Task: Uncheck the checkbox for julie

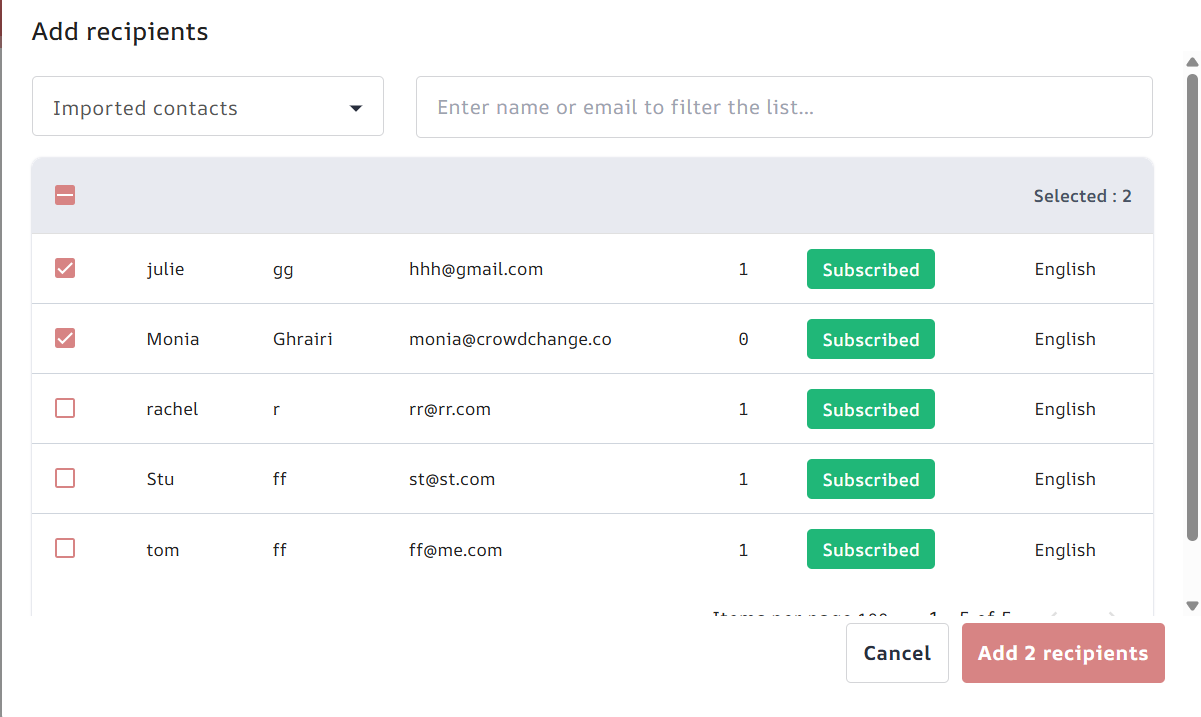Action: point(65,268)
